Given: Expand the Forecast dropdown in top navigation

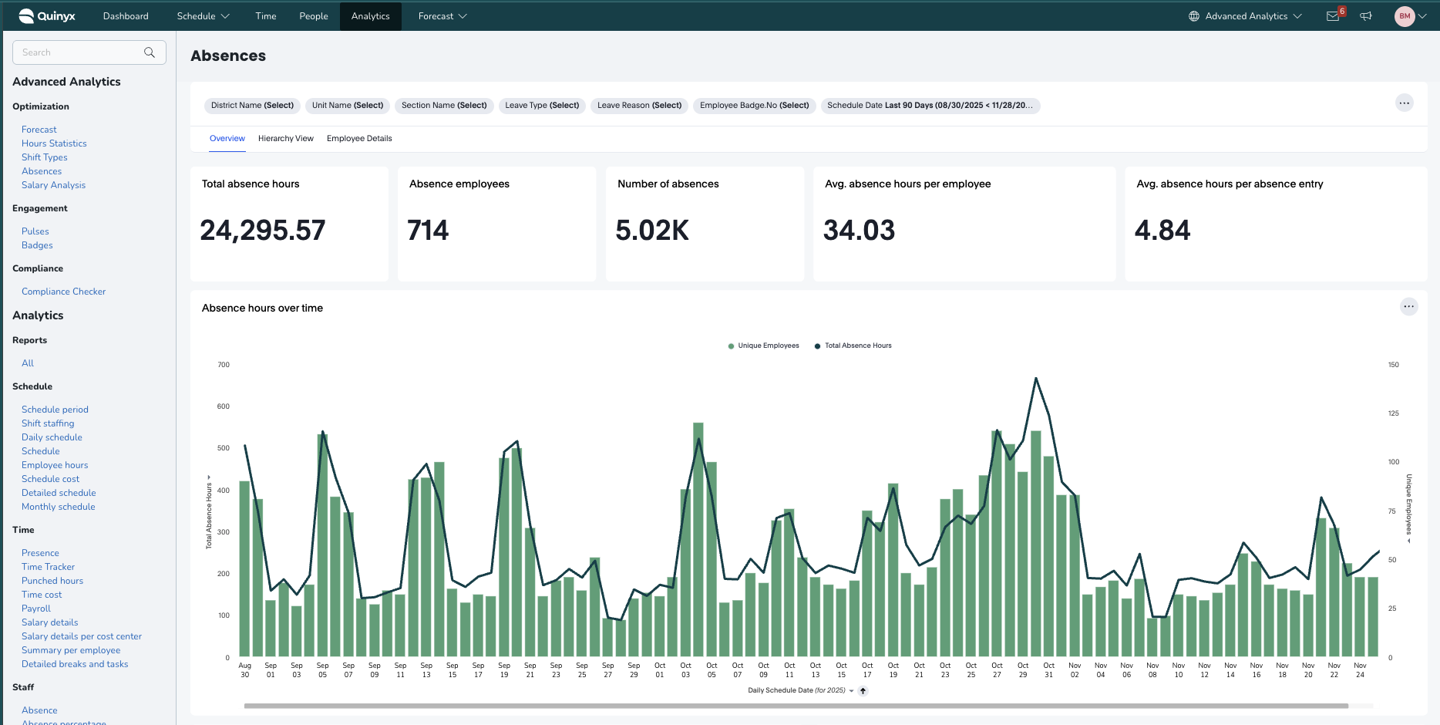Looking at the screenshot, I should tap(442, 16).
